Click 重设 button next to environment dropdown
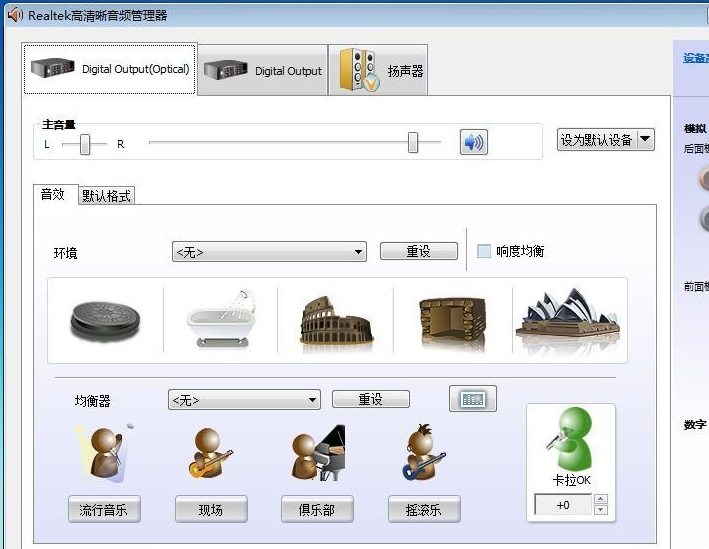 (418, 252)
